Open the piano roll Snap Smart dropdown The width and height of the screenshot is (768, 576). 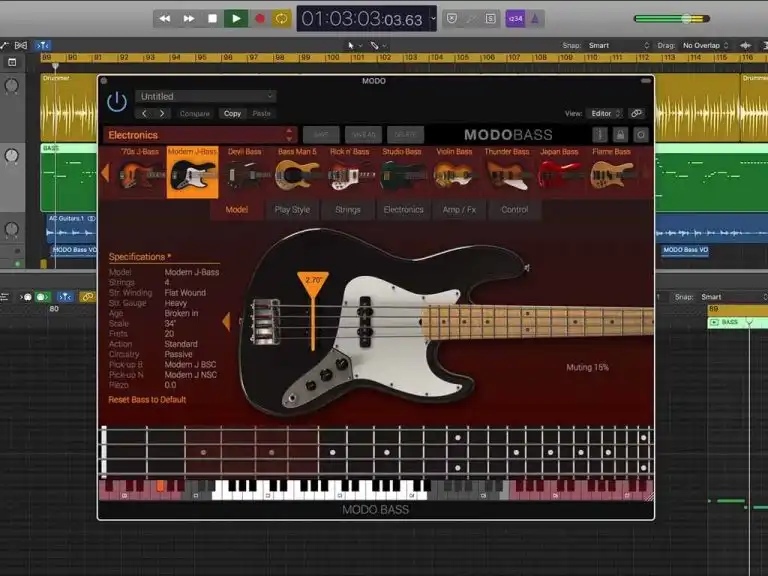(x=733, y=297)
